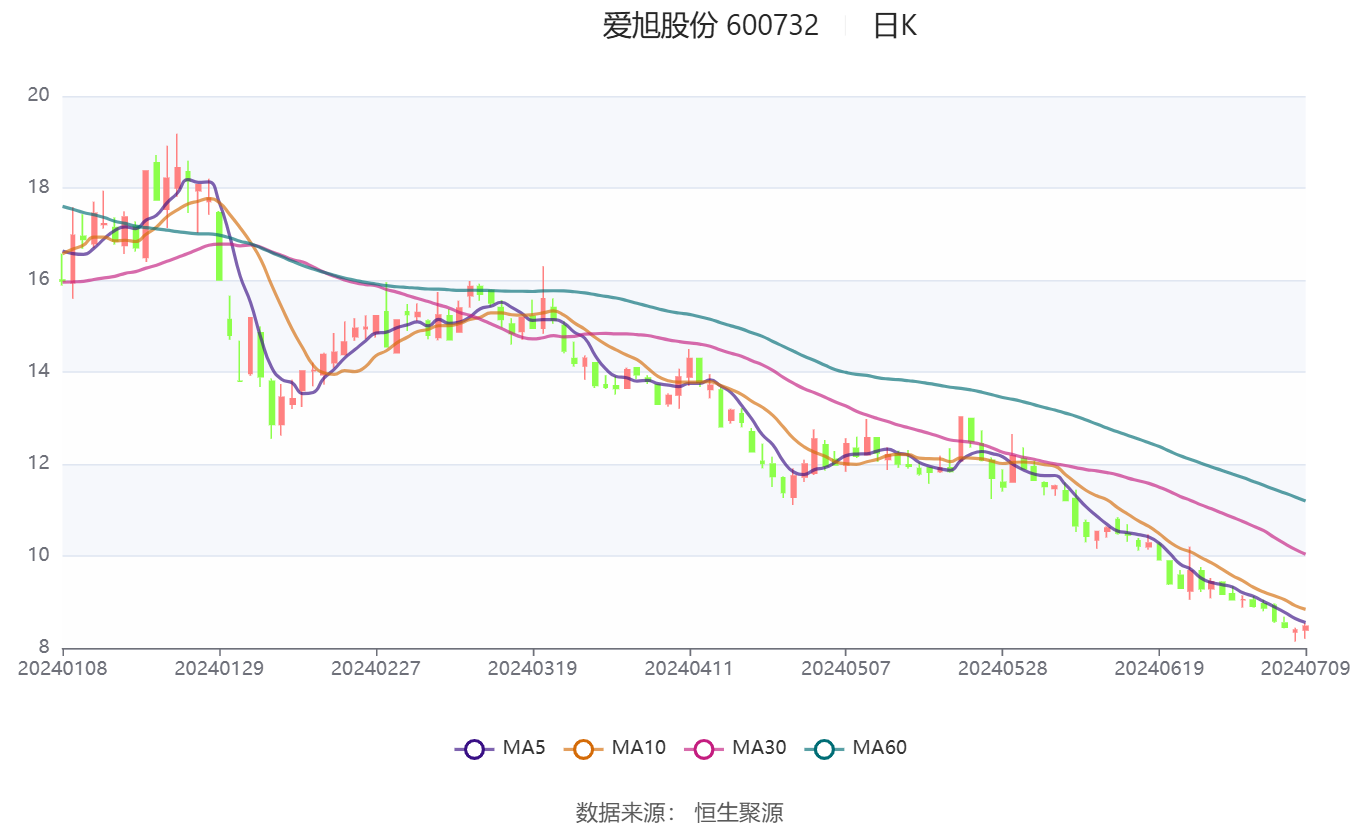Viewport: 1360px width, 828px height.
Task: Toggle the MA5 legend series
Action: coord(499,747)
